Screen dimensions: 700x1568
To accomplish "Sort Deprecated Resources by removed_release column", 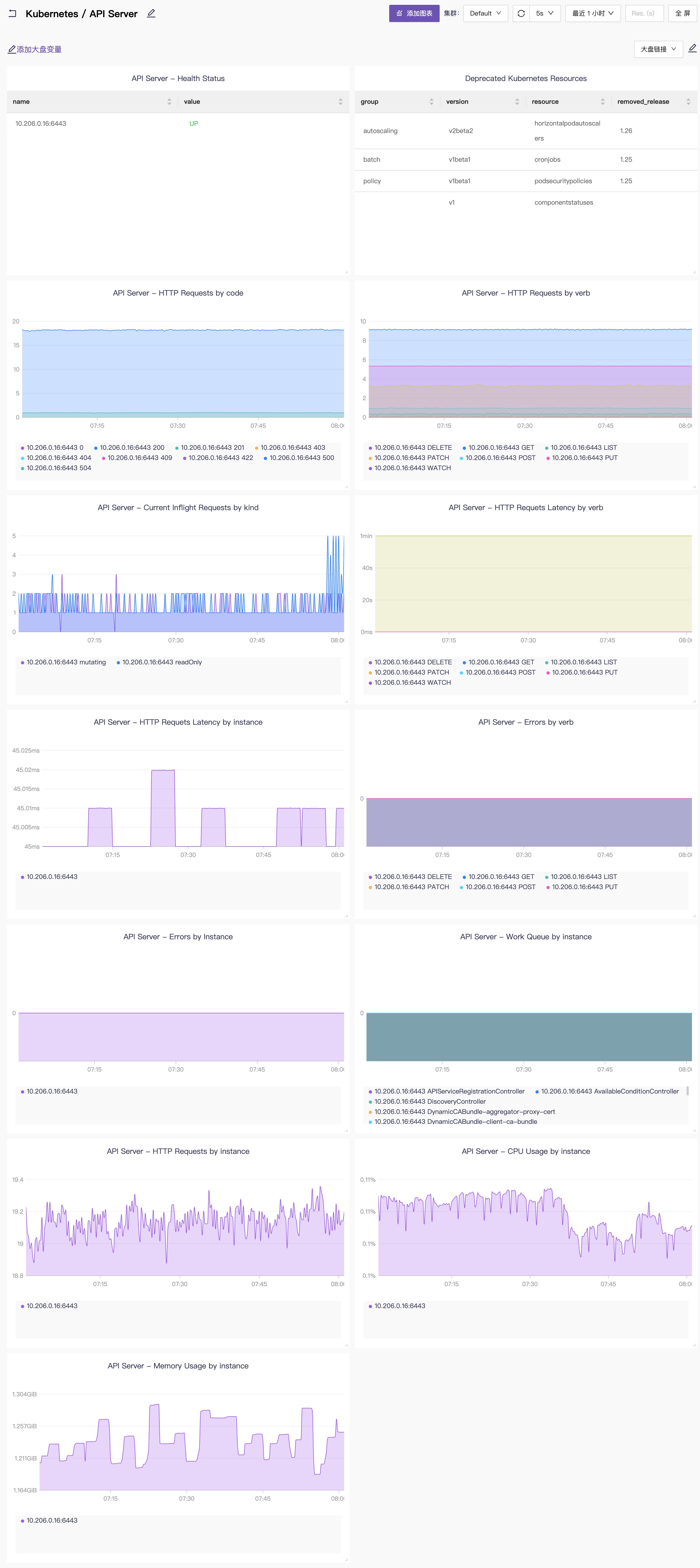I will click(x=688, y=102).
